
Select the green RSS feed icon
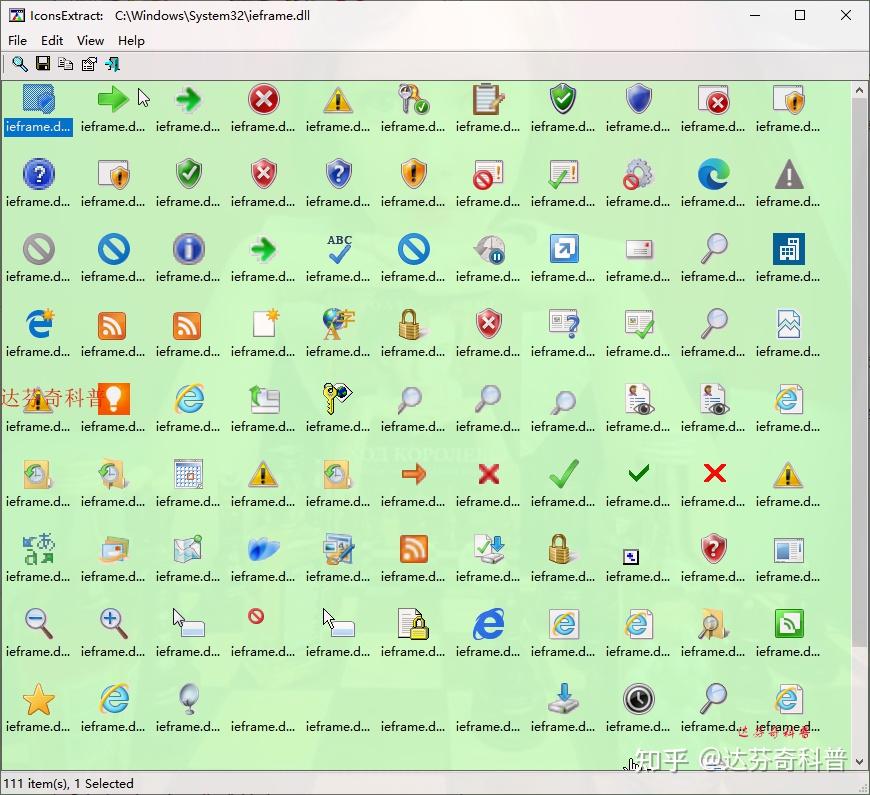tap(788, 624)
